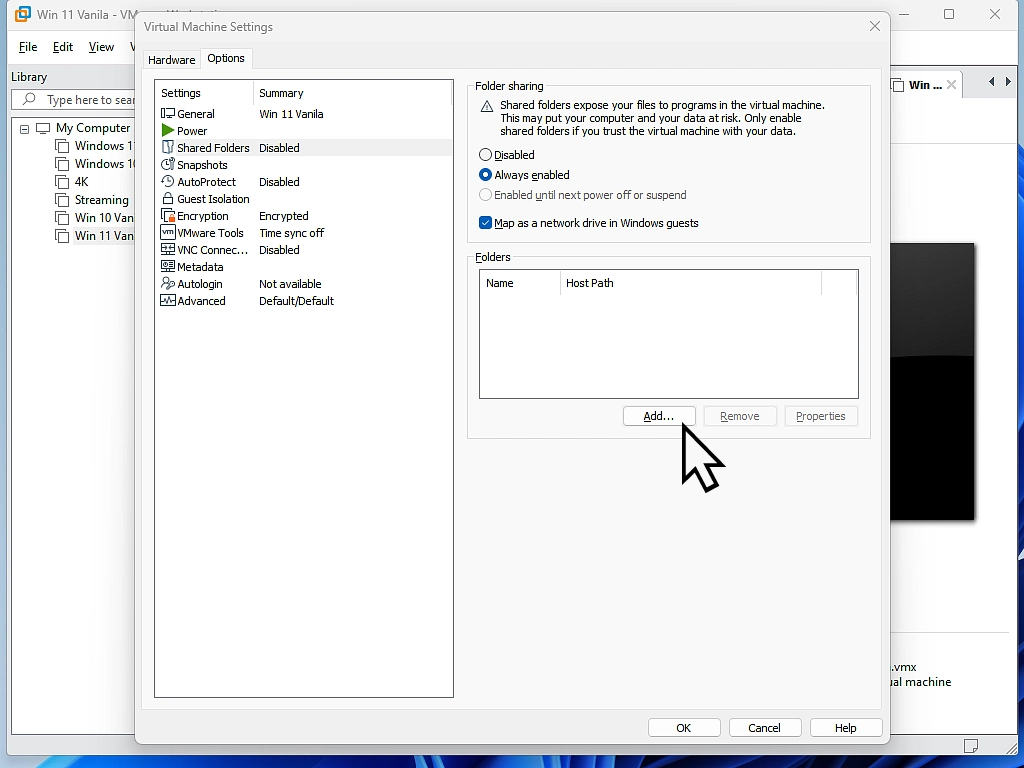Click the Settings column header
The image size is (1024, 768).
click(204, 93)
